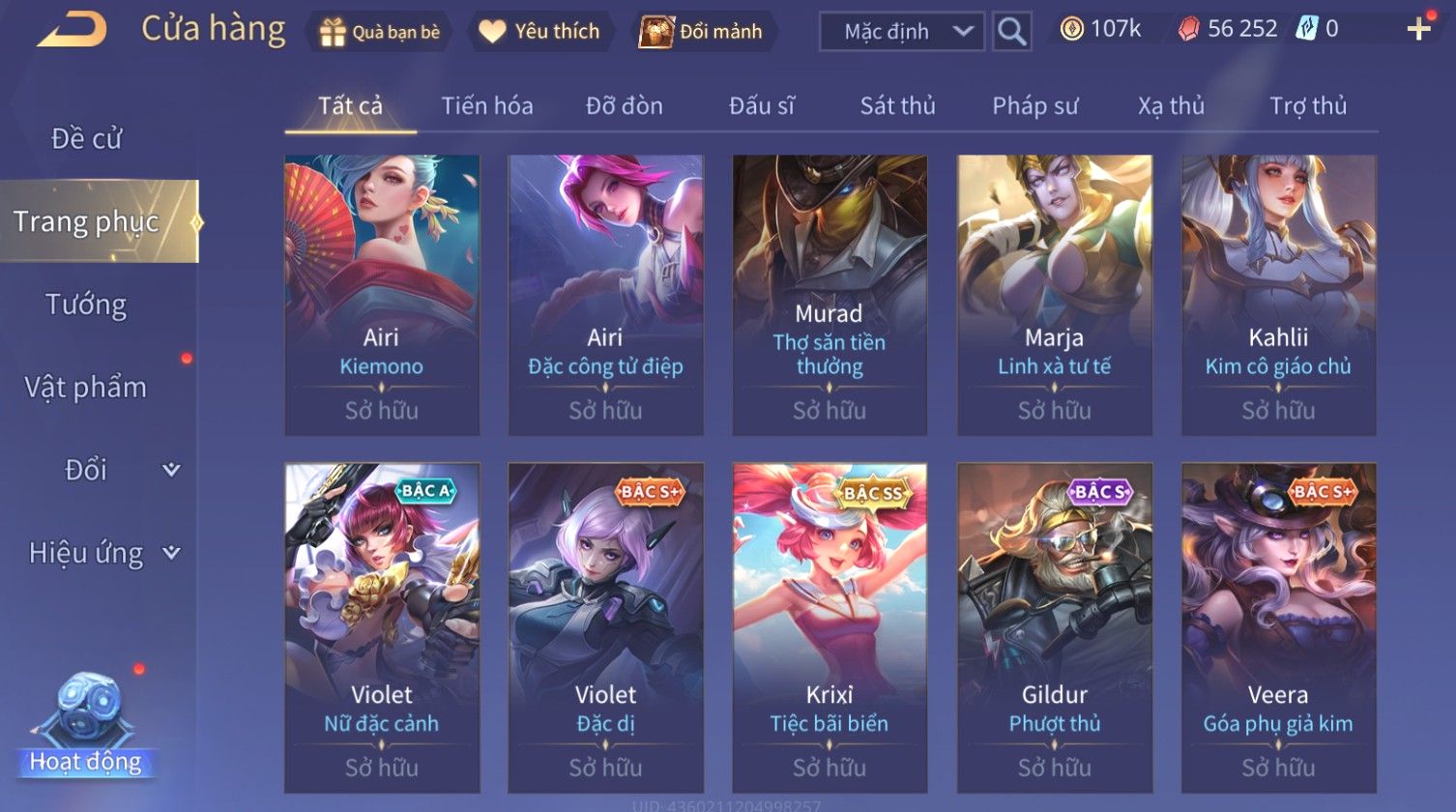Open Đổi mảnh chest icon

point(657,31)
